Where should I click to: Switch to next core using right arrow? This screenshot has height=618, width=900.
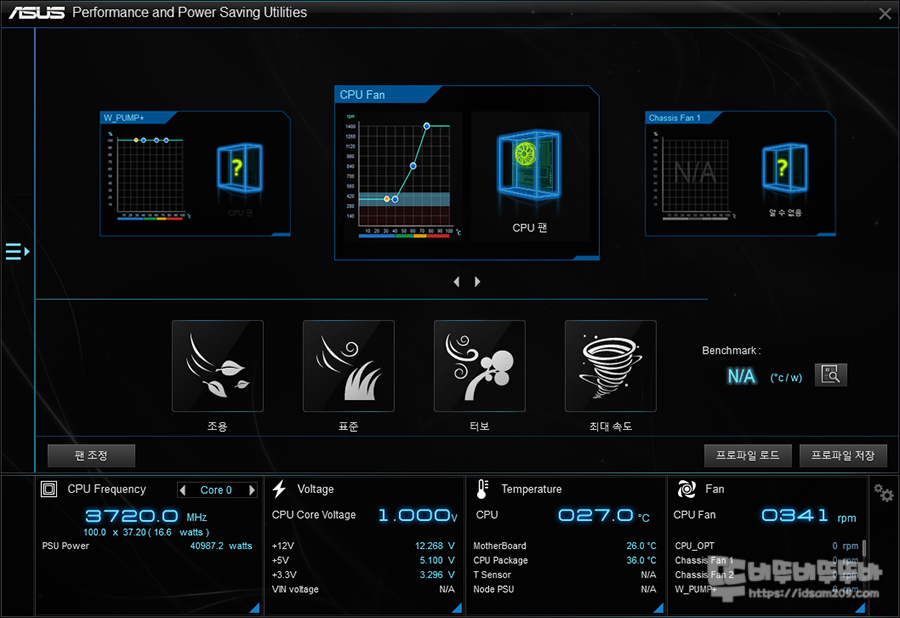click(251, 490)
